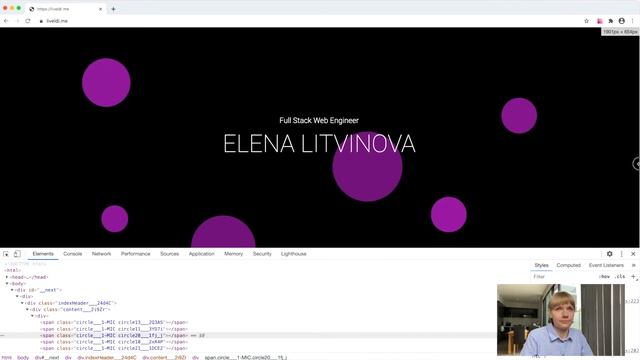Open the Chrome profile avatar menu

point(622,21)
